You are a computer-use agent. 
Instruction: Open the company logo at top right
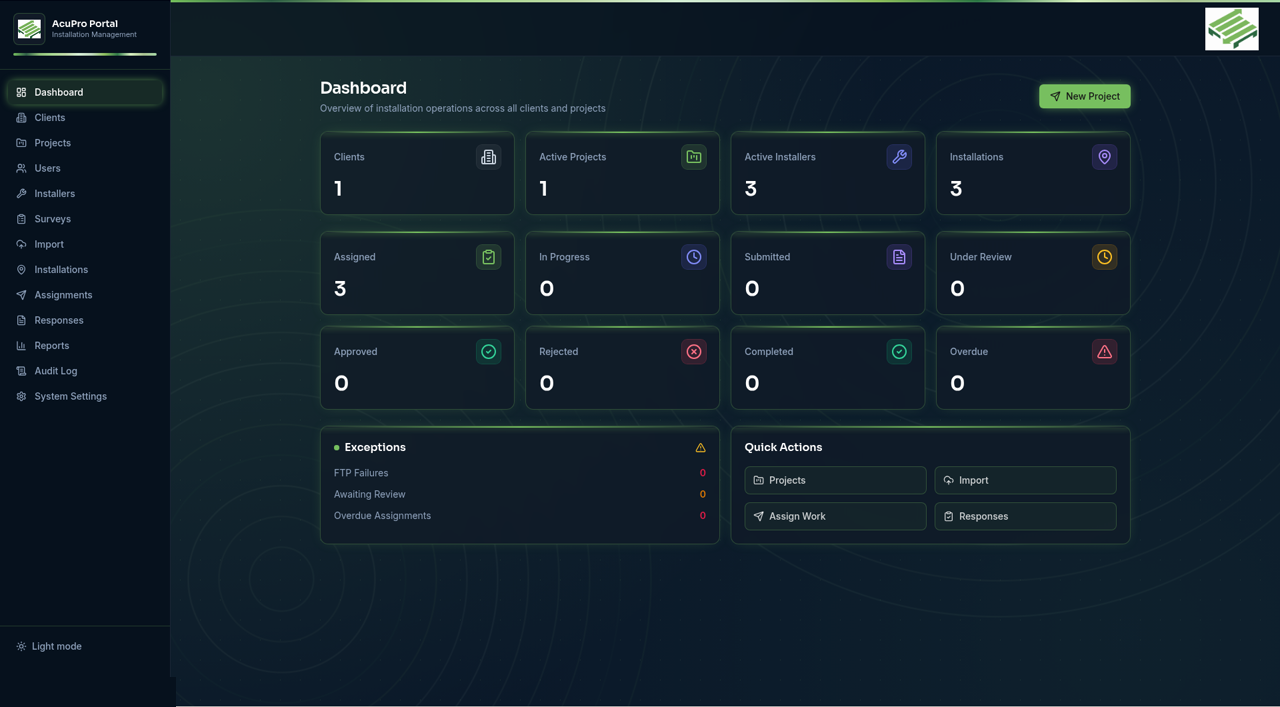1232,29
